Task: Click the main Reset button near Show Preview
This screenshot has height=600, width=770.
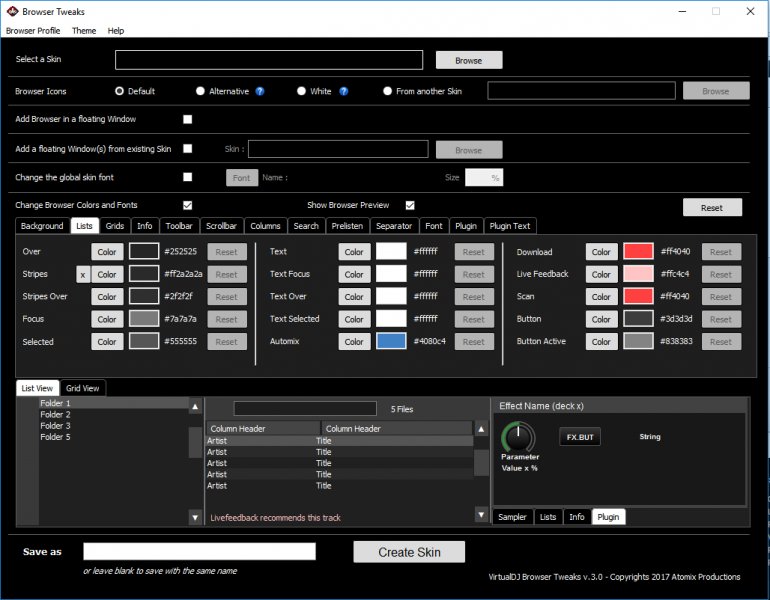Action: 712,208
